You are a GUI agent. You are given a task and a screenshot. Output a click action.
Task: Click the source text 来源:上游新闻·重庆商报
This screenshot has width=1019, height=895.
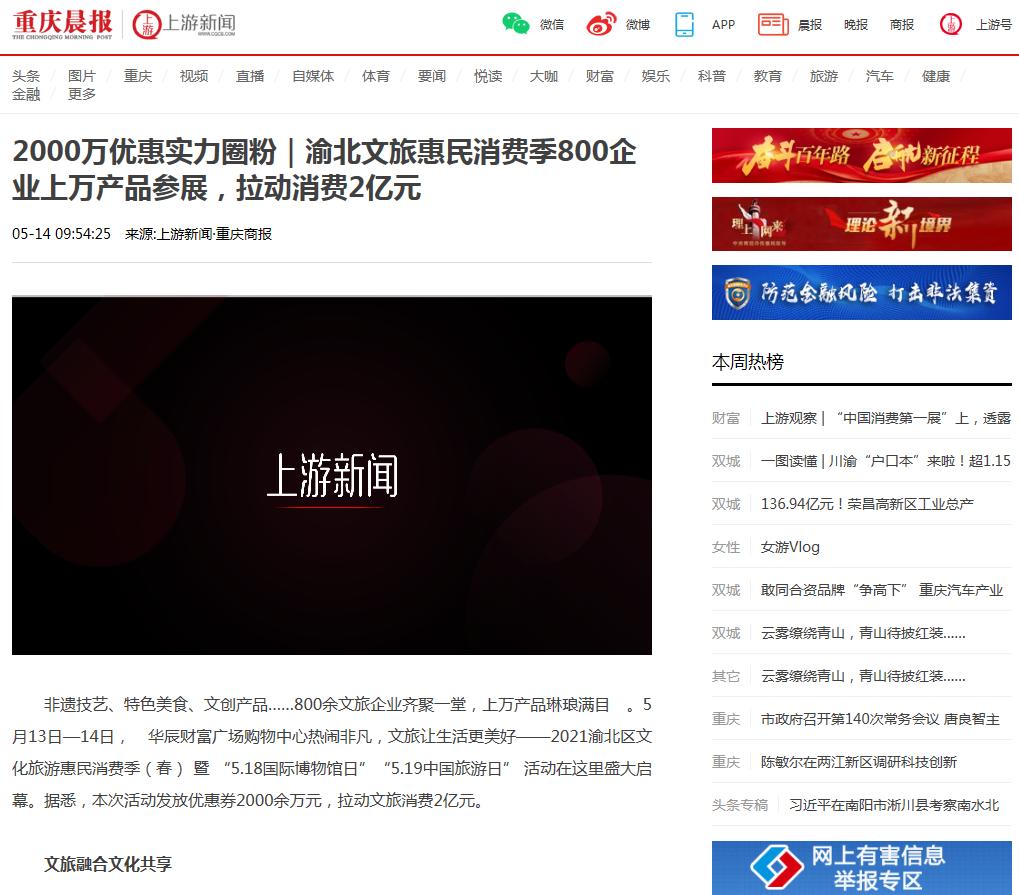point(198,234)
